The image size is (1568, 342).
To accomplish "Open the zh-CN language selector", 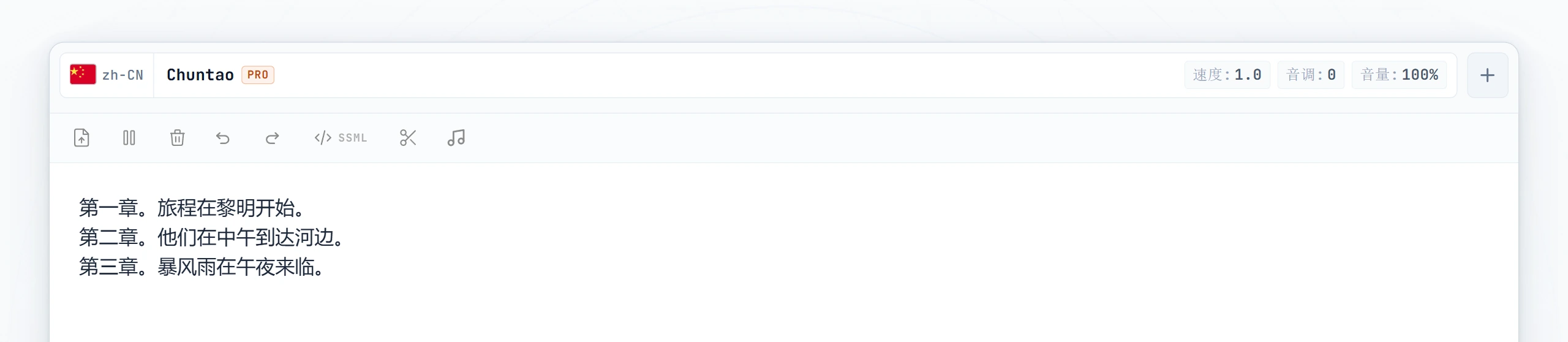I will pos(107,75).
